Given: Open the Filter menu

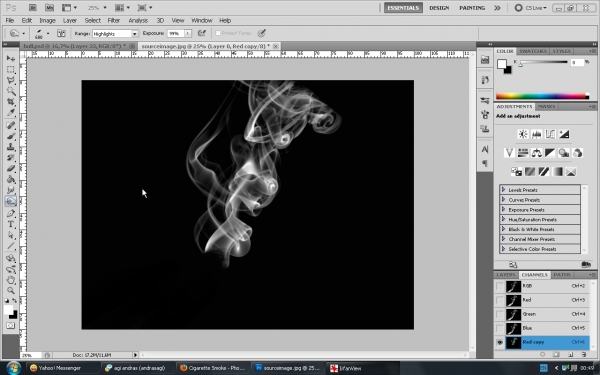Looking at the screenshot, I should click(x=114, y=20).
